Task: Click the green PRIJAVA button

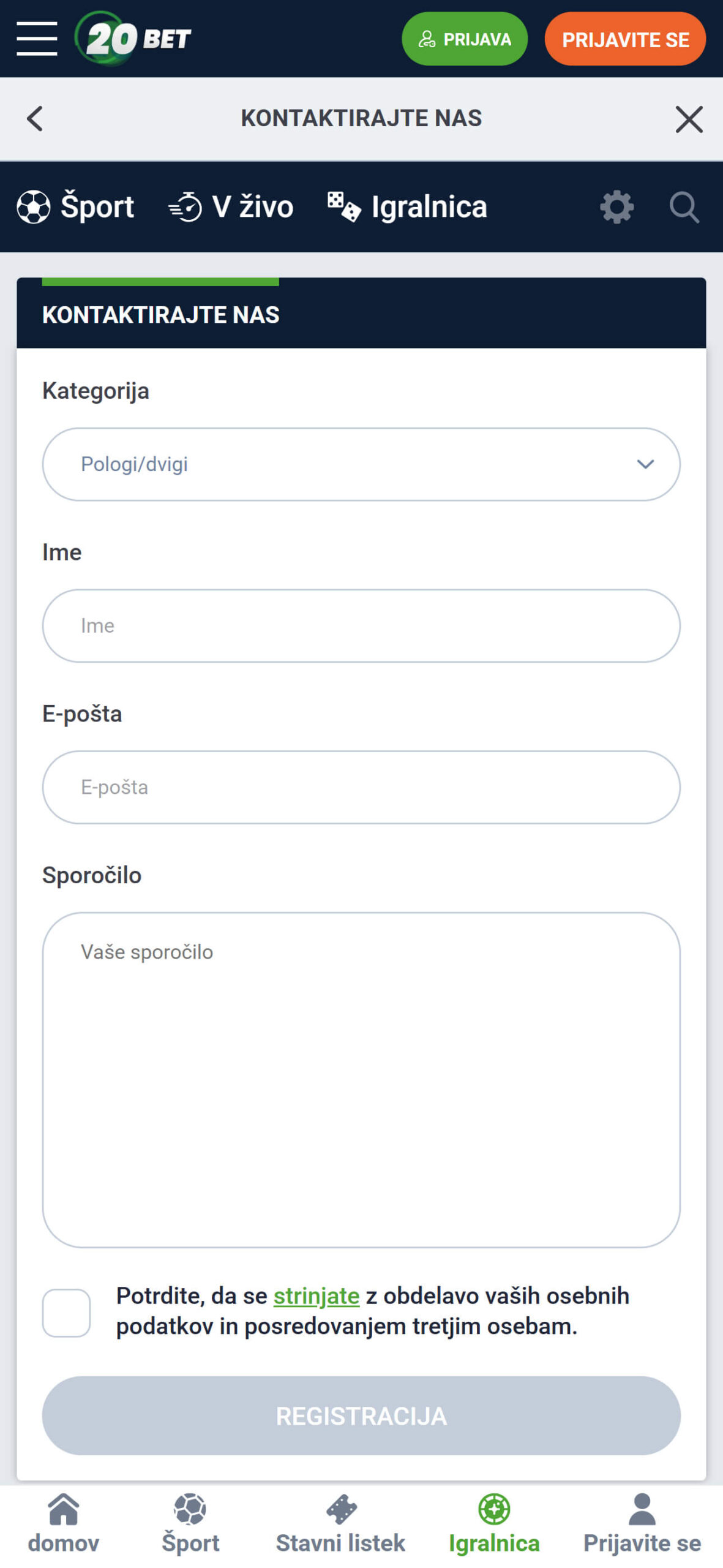Action: tap(465, 39)
